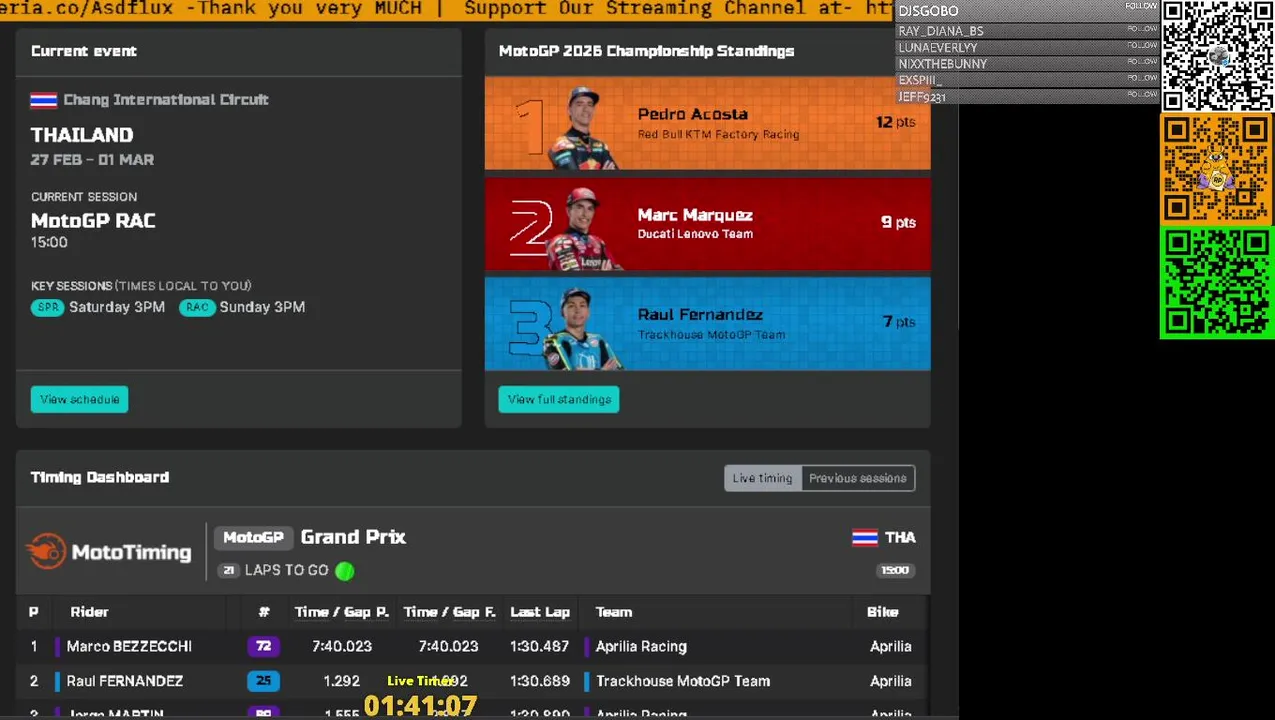Click the white QR code at top
Viewport: 1275px width, 720px height.
(x=1217, y=55)
